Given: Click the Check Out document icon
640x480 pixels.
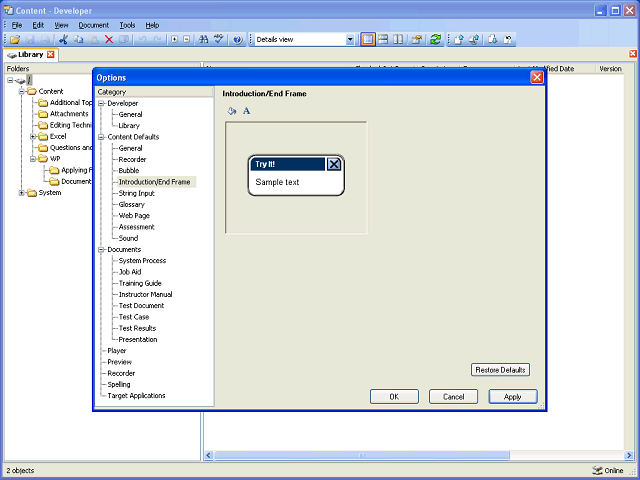Looking at the screenshot, I should 493,40.
